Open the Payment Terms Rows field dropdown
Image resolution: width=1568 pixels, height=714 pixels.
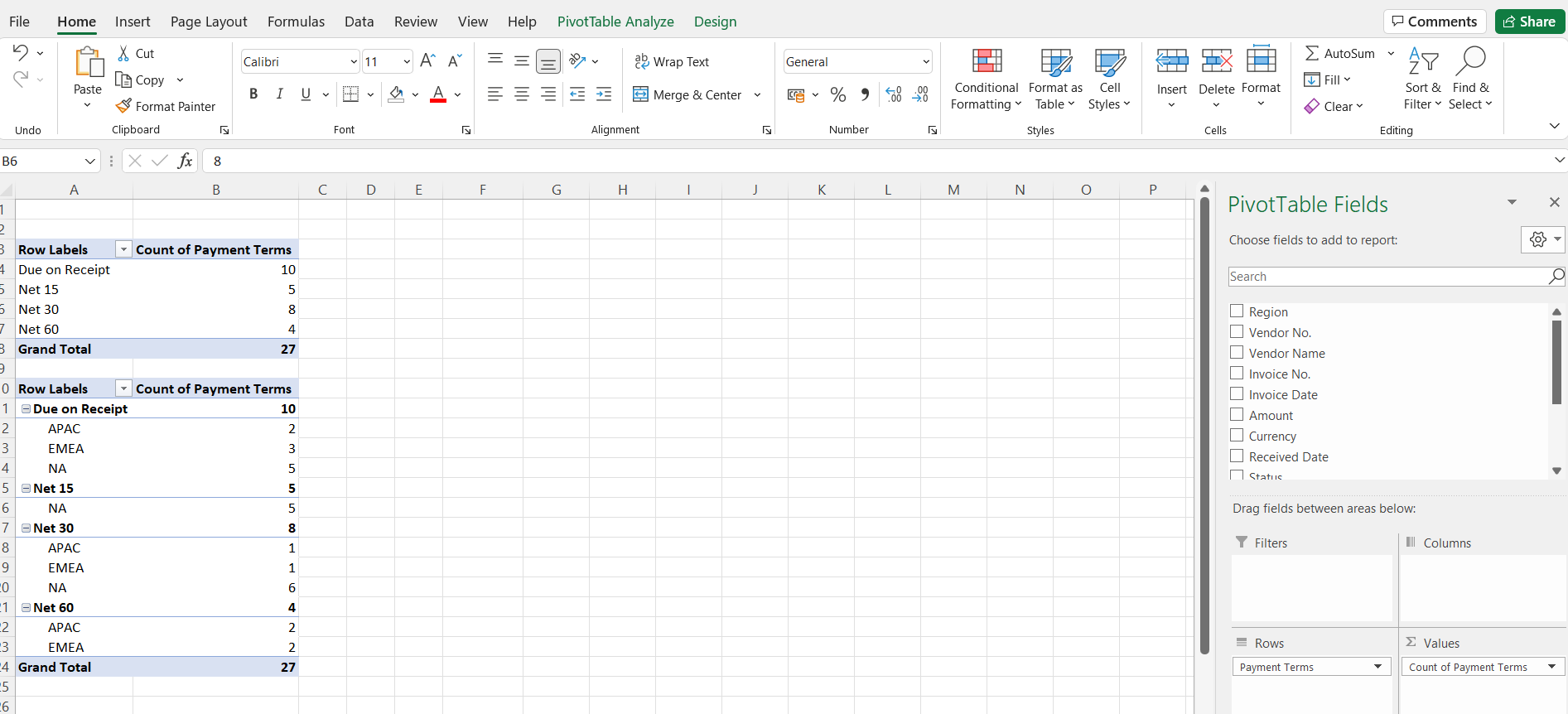pos(1377,667)
